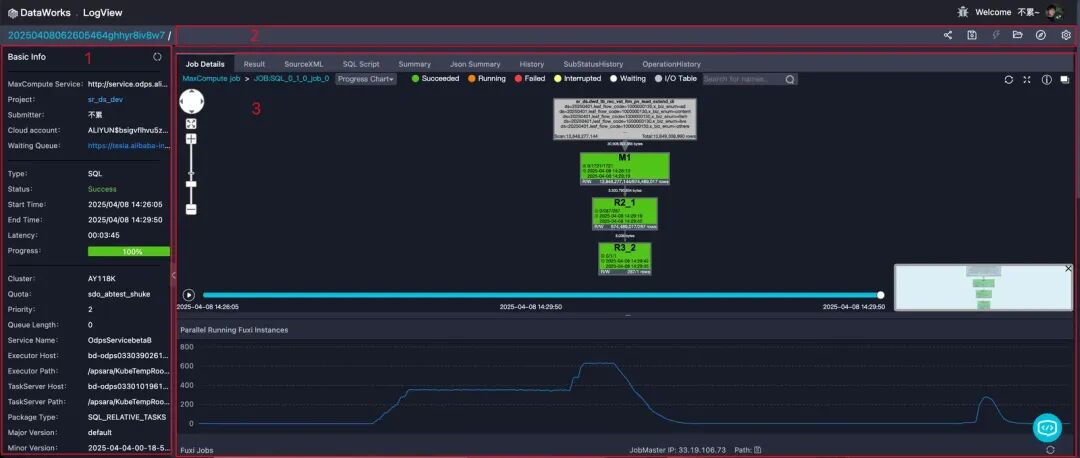
Task: Click the open folder icon
Action: pyautogui.click(x=1017, y=35)
